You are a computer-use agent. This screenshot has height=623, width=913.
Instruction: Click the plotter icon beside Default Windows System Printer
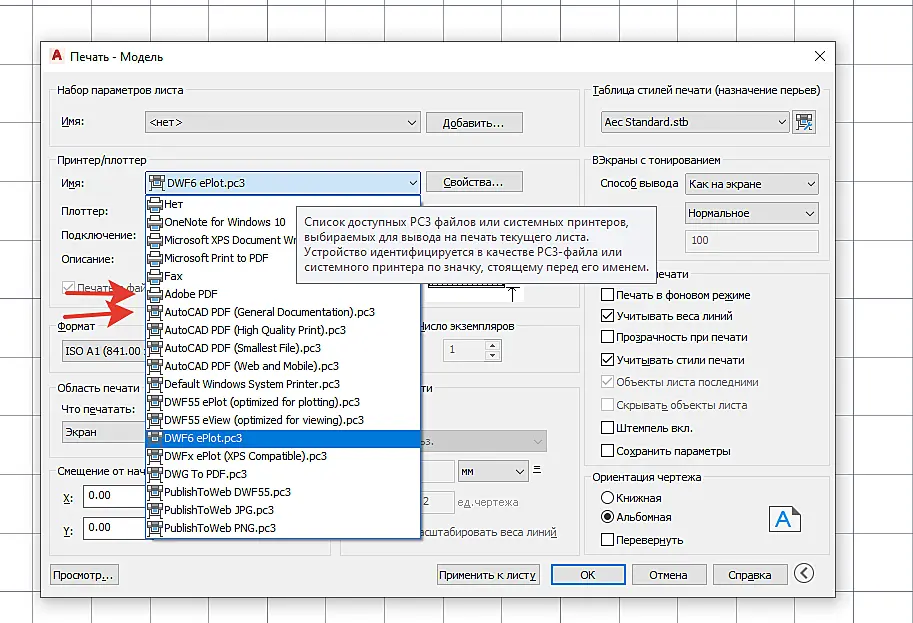click(154, 384)
